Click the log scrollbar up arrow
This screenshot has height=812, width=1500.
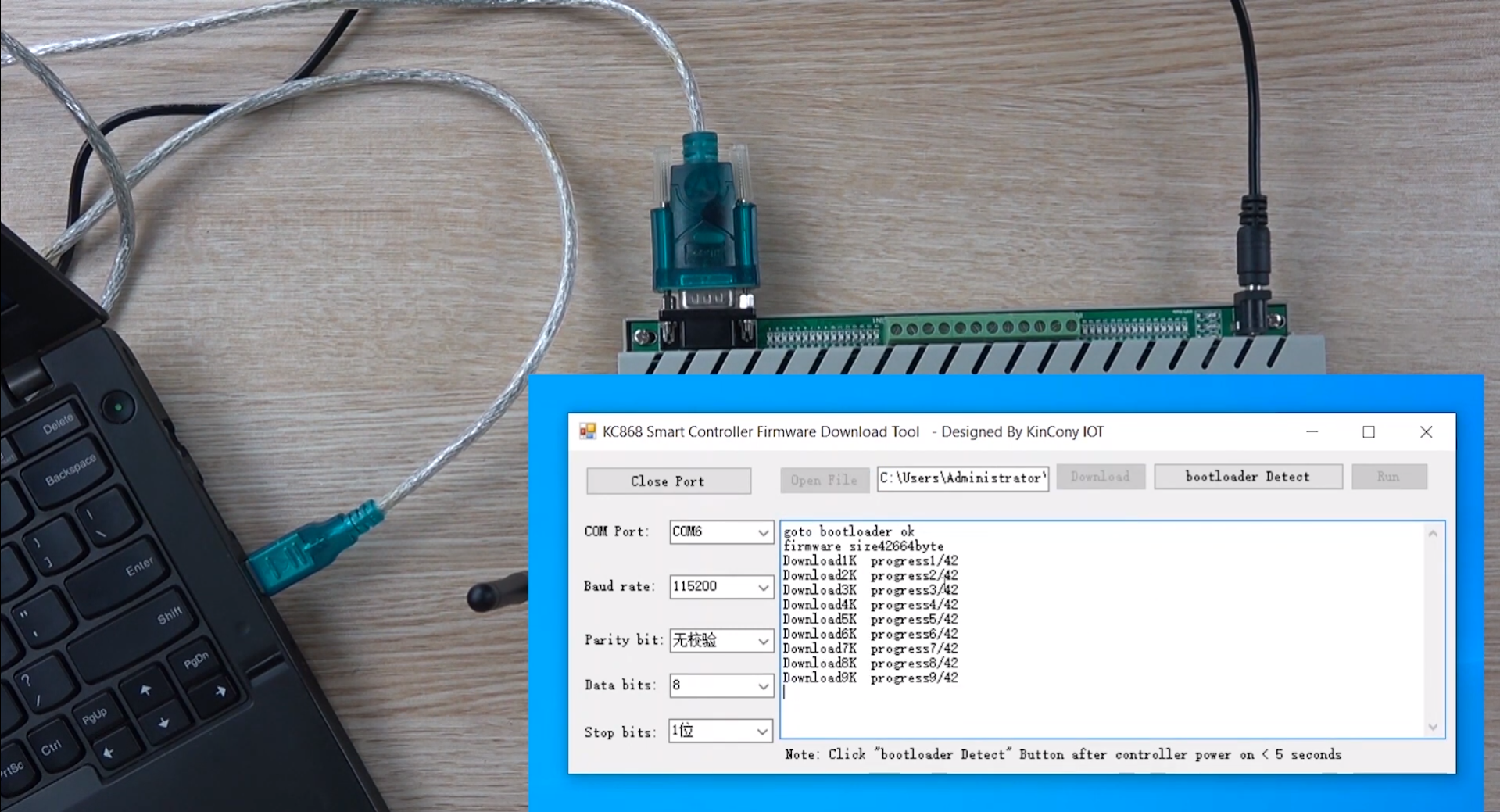pos(1433,534)
